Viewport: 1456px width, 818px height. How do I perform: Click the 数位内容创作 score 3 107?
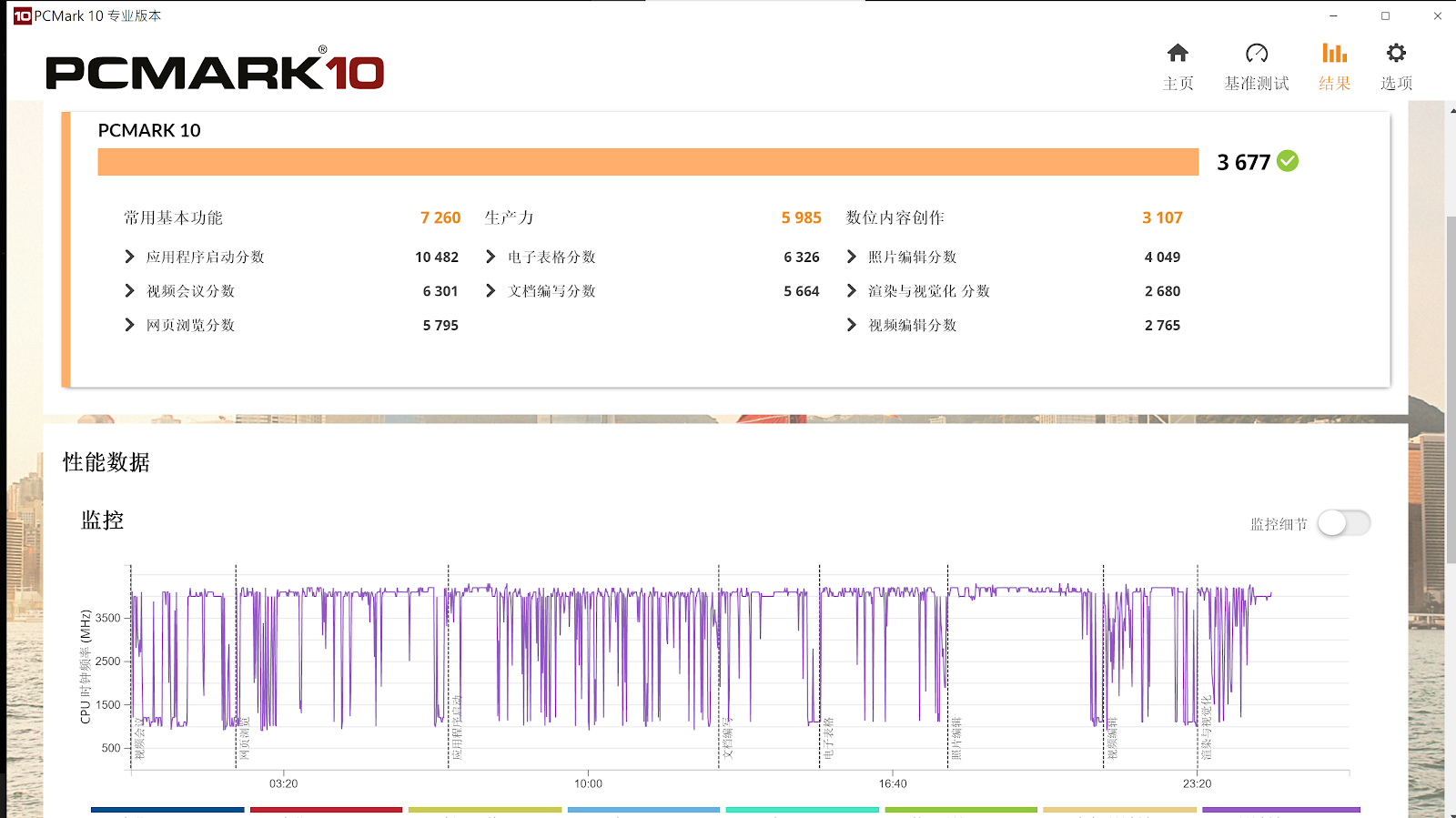point(1162,217)
